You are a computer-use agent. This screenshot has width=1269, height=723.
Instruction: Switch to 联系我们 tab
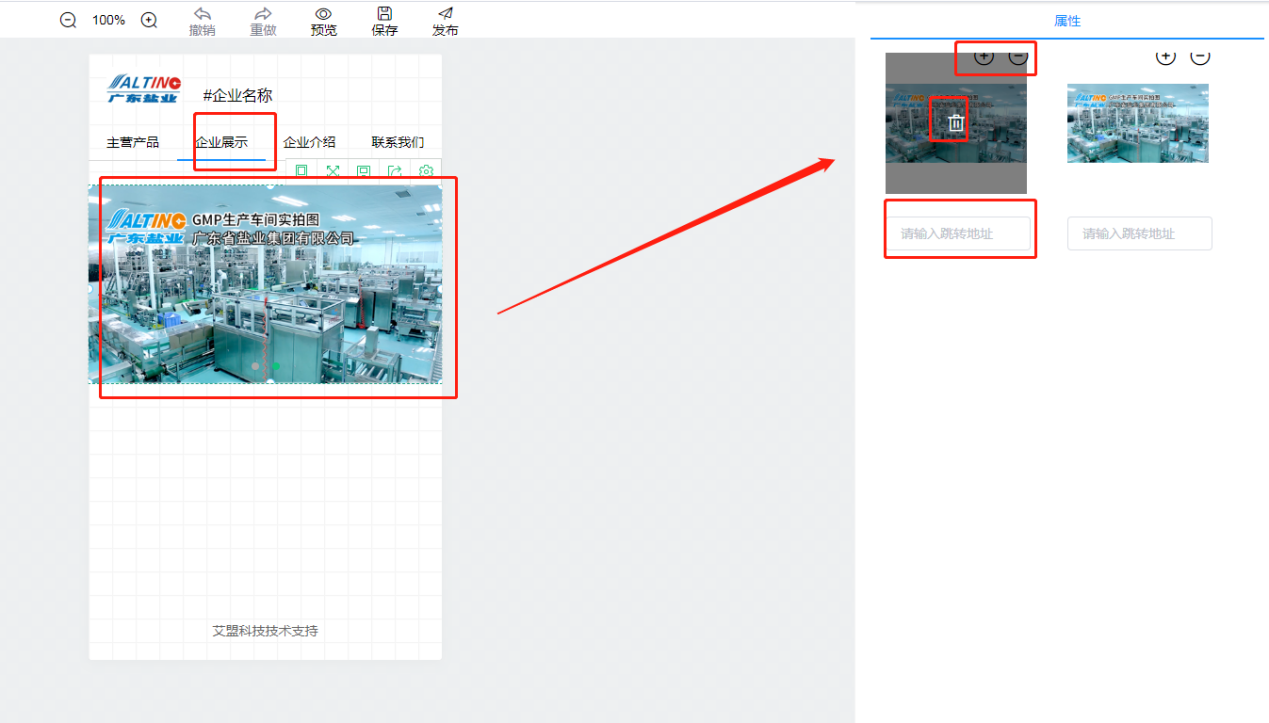(x=397, y=142)
